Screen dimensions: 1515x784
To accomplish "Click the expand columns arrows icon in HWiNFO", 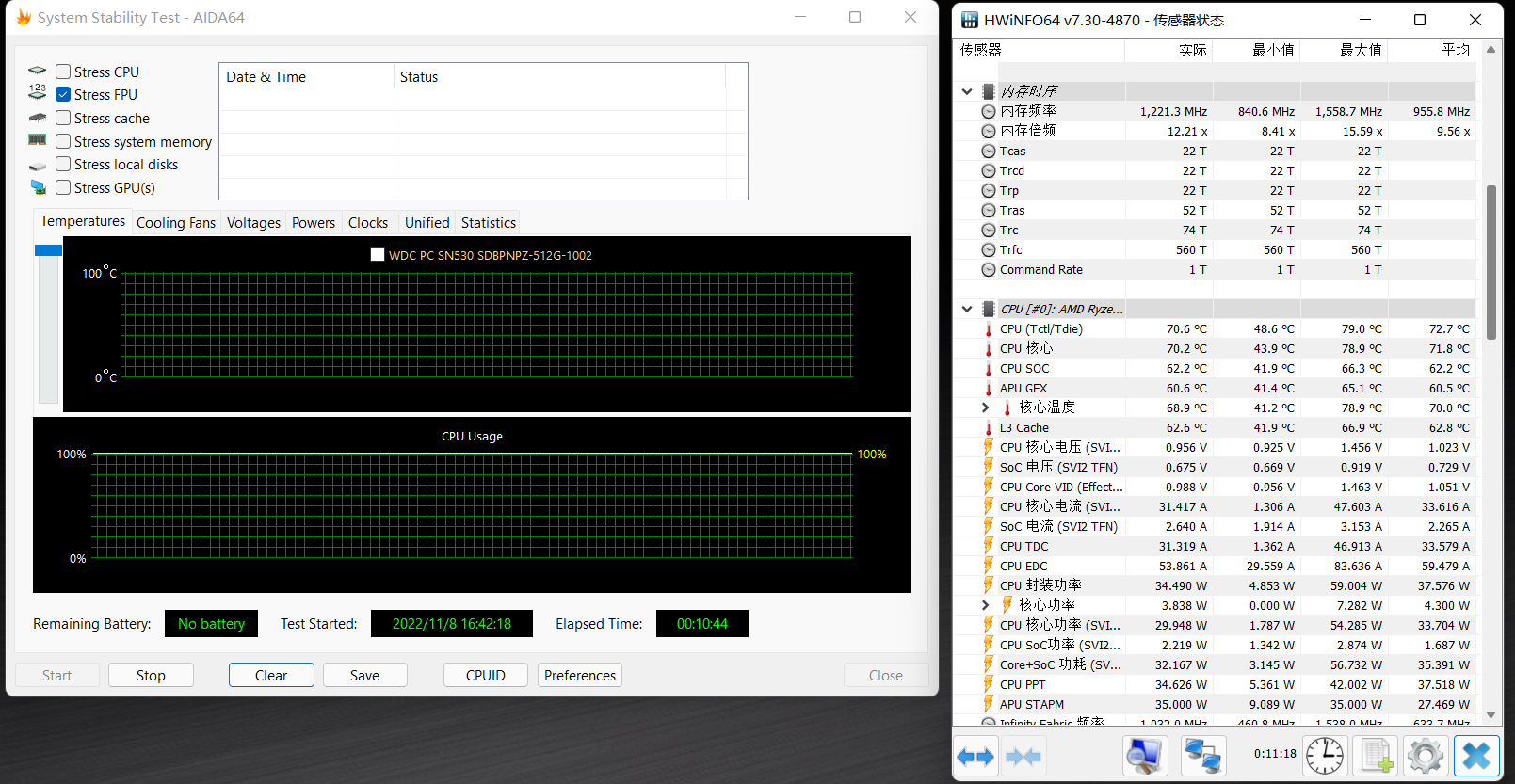I will (975, 756).
